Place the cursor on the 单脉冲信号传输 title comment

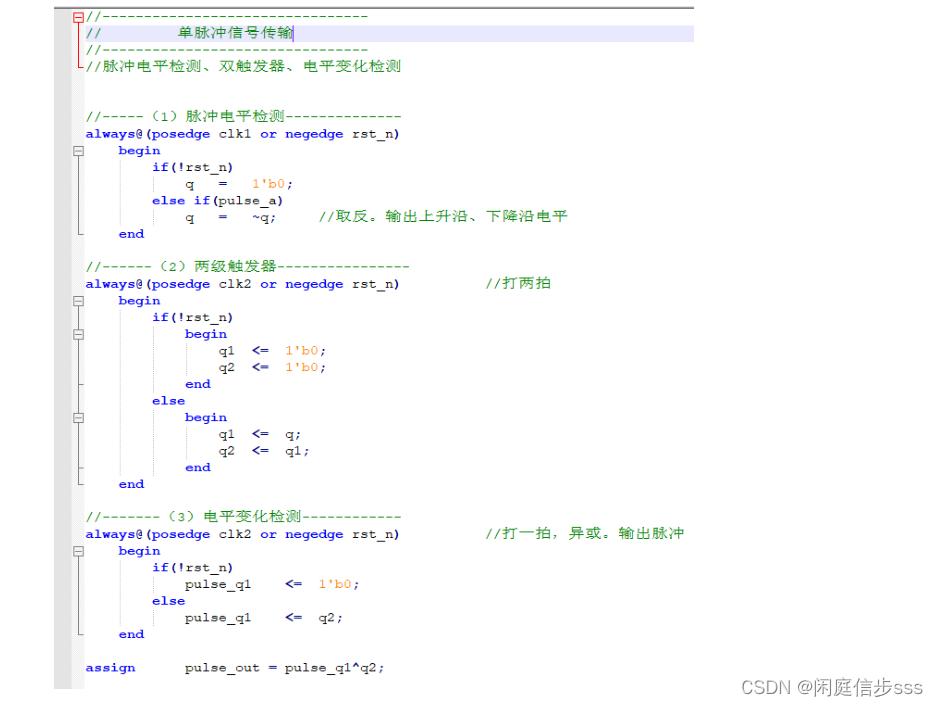click(235, 33)
